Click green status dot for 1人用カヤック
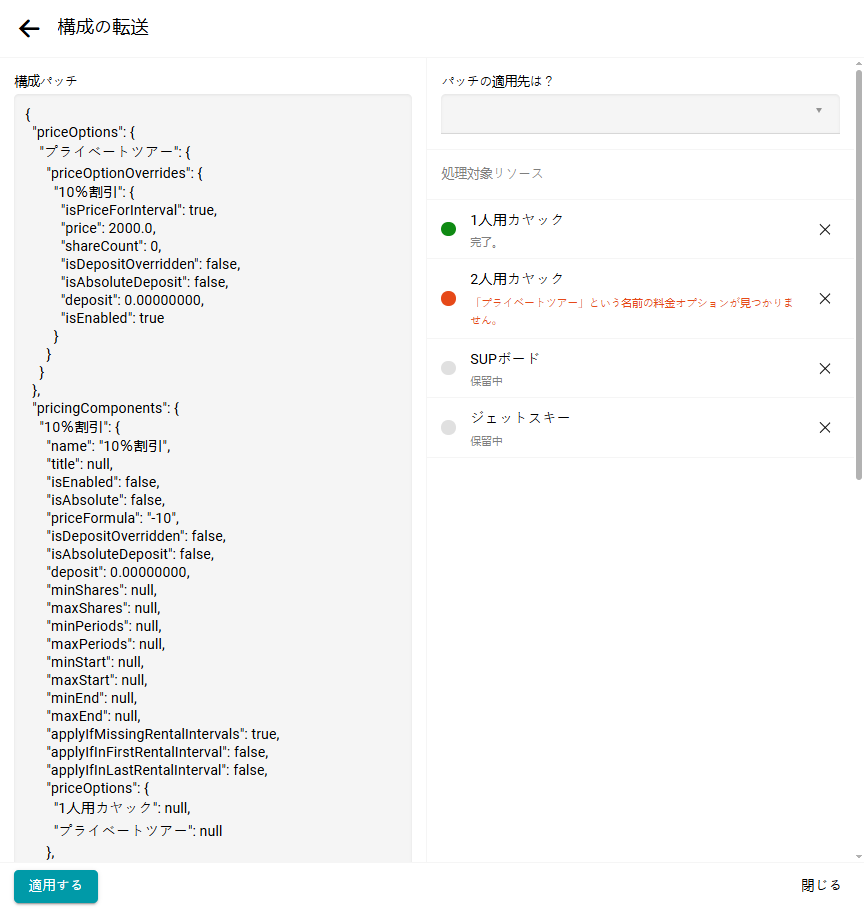Viewport: 864px width, 910px height. click(x=448, y=229)
